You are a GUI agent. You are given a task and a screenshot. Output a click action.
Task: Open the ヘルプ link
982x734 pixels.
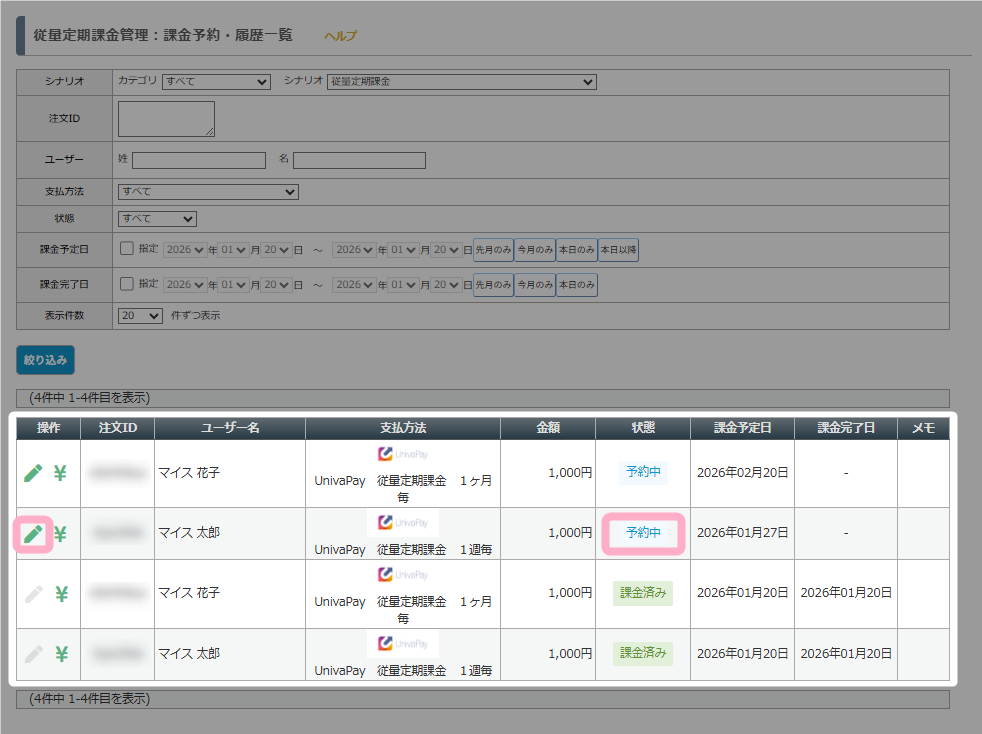click(340, 36)
